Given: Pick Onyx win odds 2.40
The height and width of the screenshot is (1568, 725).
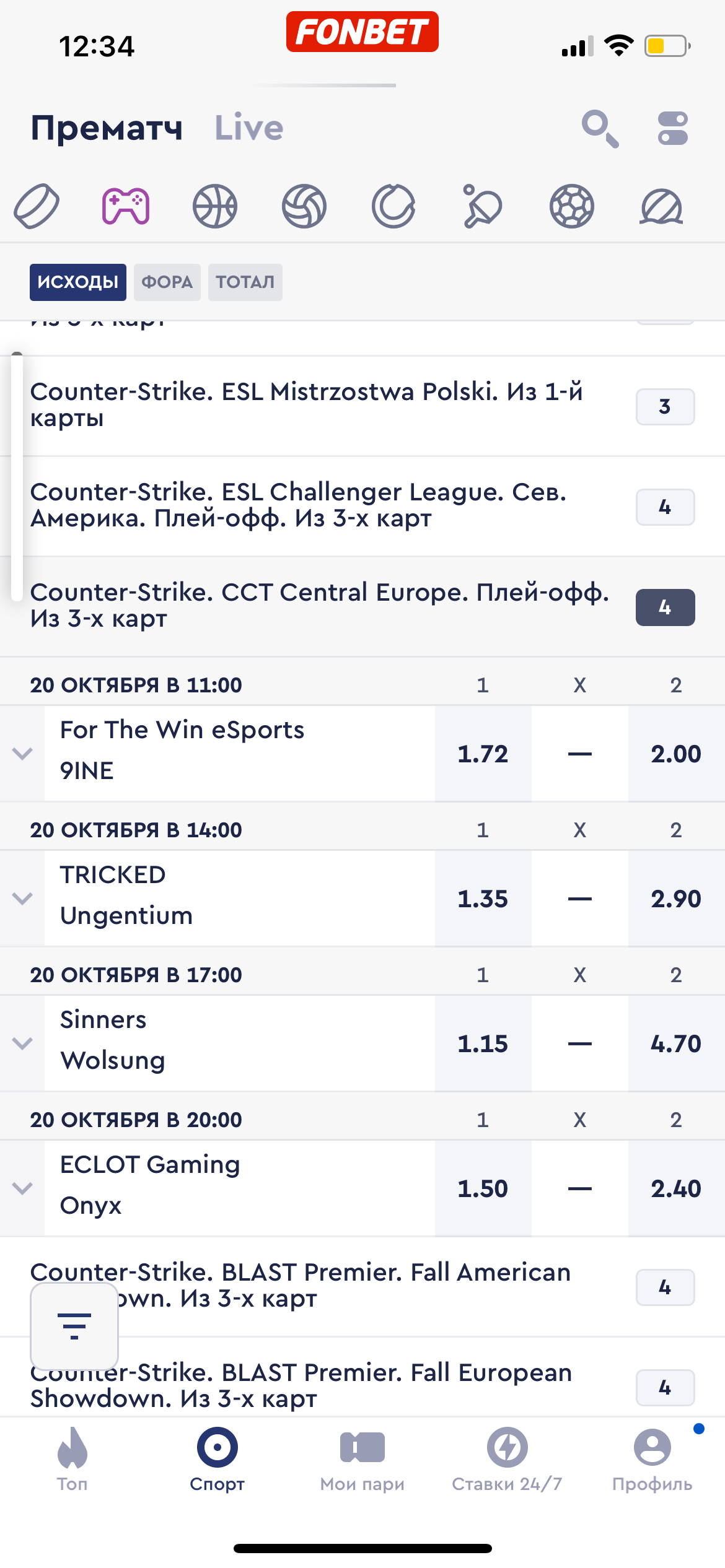Looking at the screenshot, I should click(x=675, y=1188).
